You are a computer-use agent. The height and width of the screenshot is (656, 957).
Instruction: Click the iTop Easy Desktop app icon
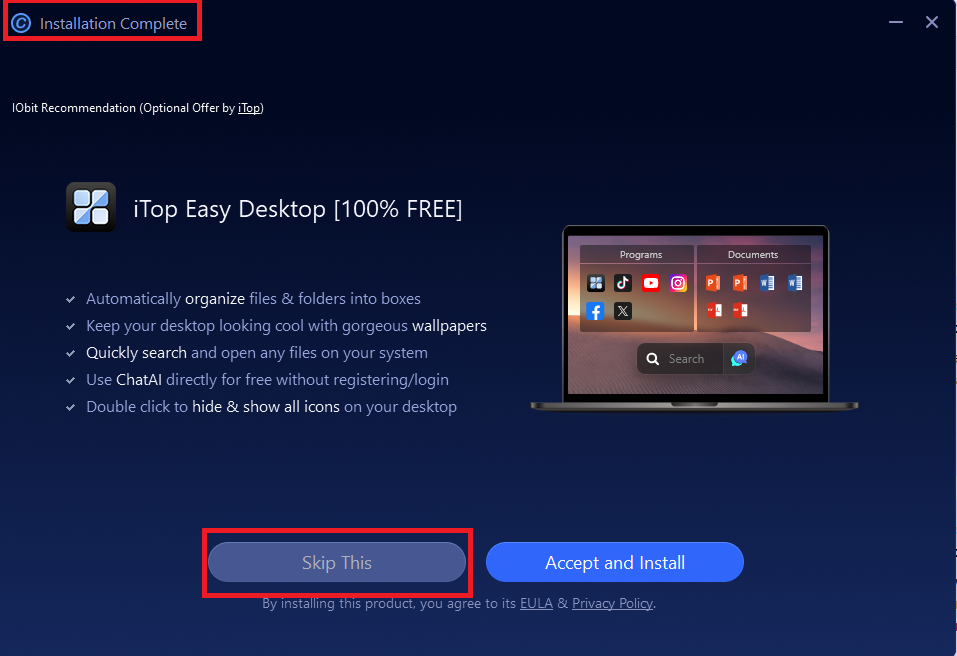91,207
